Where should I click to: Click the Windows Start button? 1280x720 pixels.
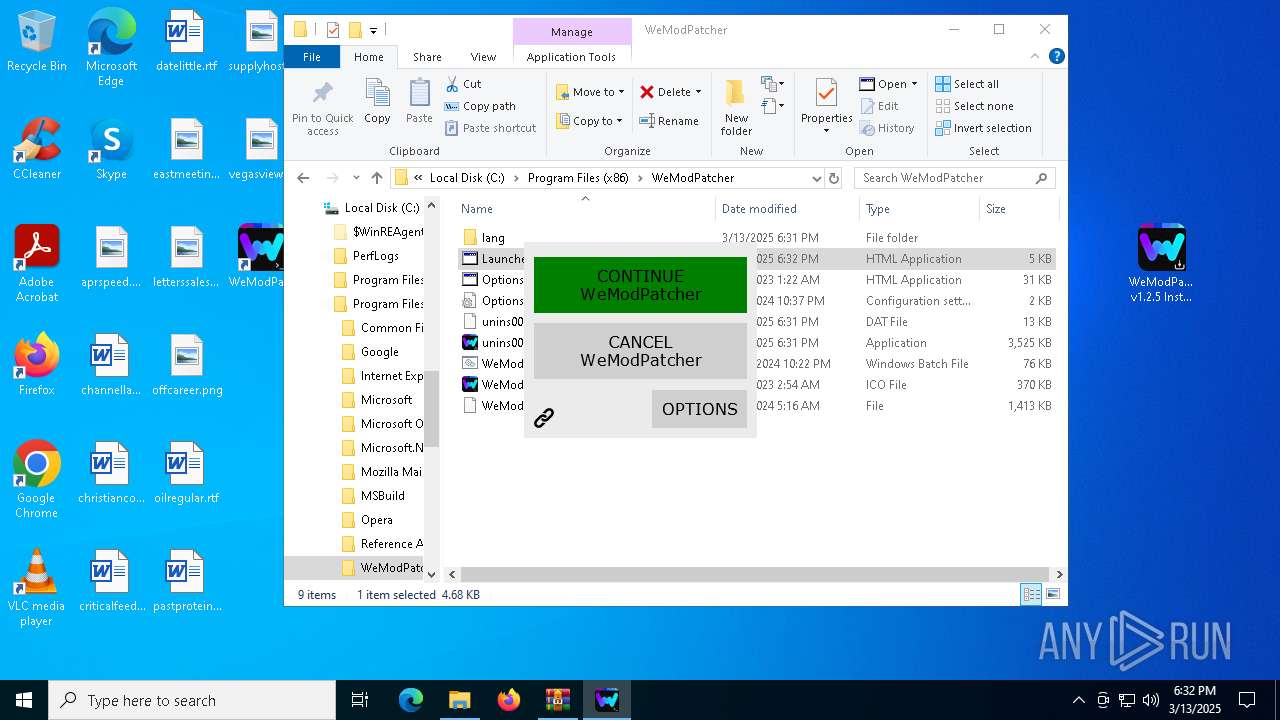tap(24, 700)
